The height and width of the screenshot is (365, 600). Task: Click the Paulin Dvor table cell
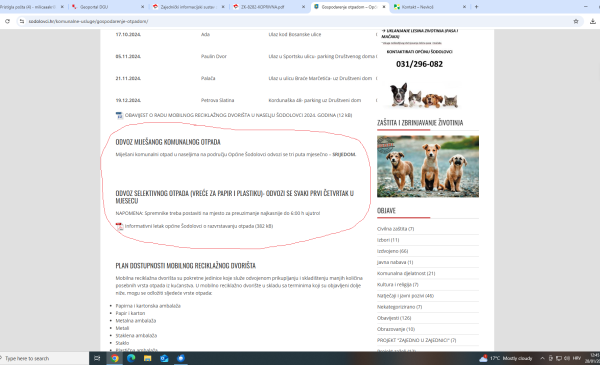214,56
